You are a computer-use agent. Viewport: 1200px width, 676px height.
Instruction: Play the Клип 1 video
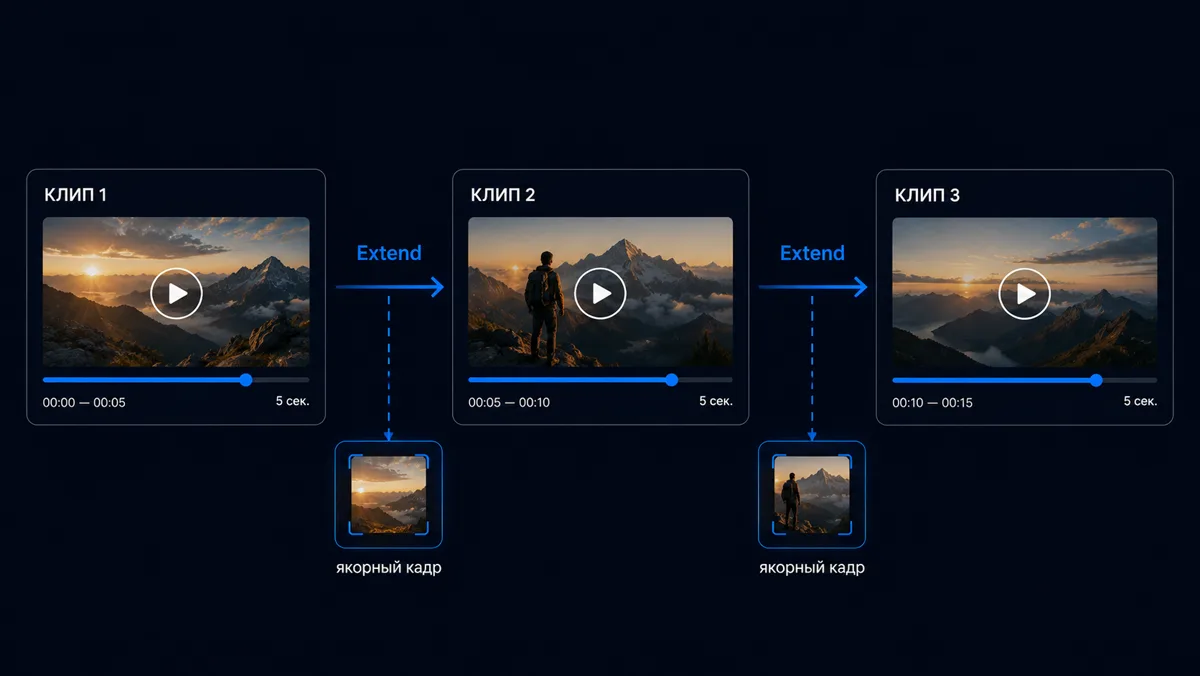coord(177,293)
